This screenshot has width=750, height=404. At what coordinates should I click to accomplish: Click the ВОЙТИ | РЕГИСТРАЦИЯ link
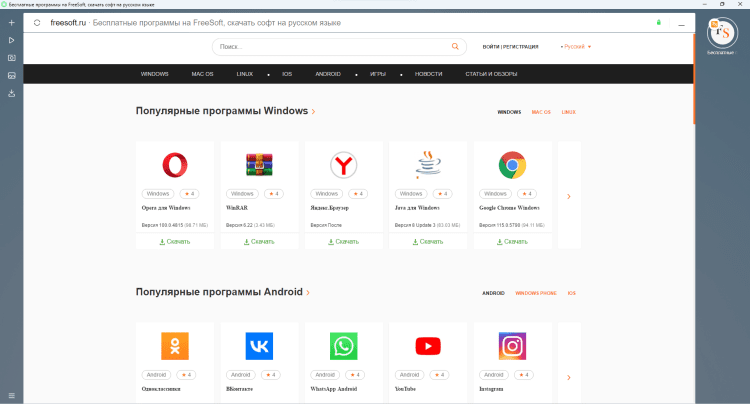point(510,47)
